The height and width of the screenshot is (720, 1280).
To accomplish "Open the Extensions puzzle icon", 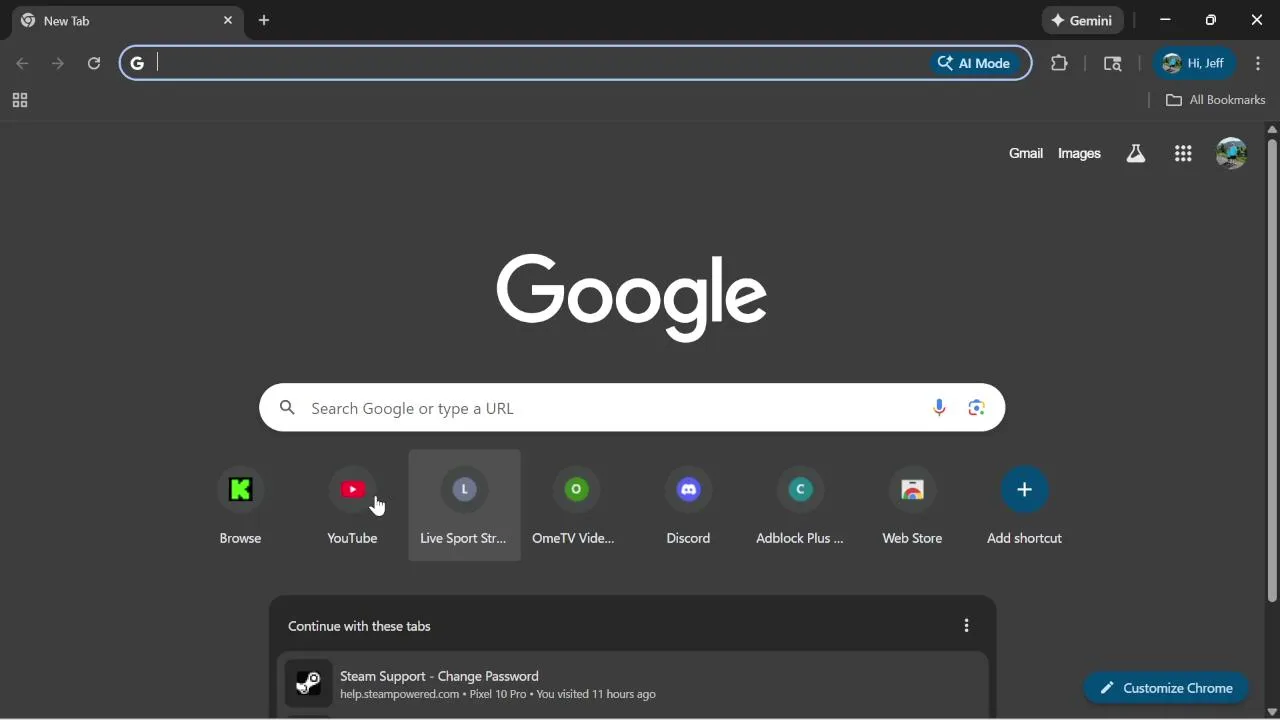I will [1059, 63].
